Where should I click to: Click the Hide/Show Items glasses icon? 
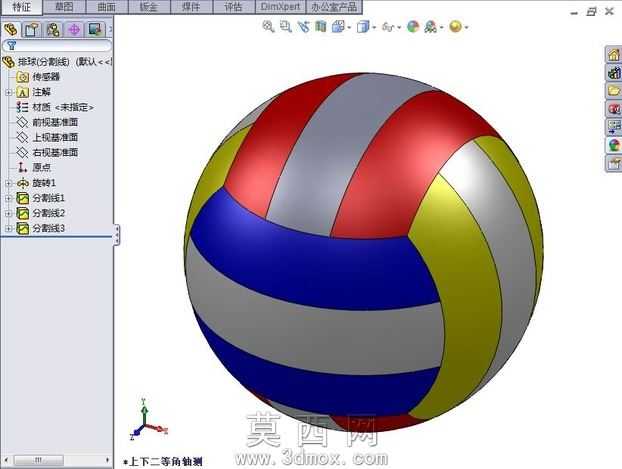(388, 27)
